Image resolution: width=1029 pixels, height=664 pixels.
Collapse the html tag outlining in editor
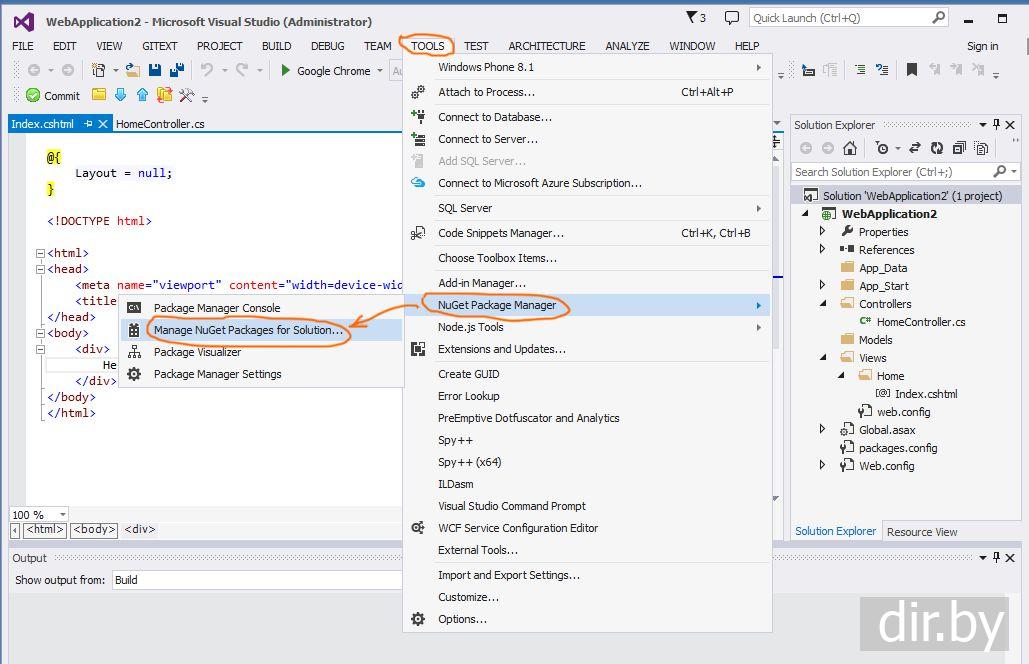[x=40, y=253]
